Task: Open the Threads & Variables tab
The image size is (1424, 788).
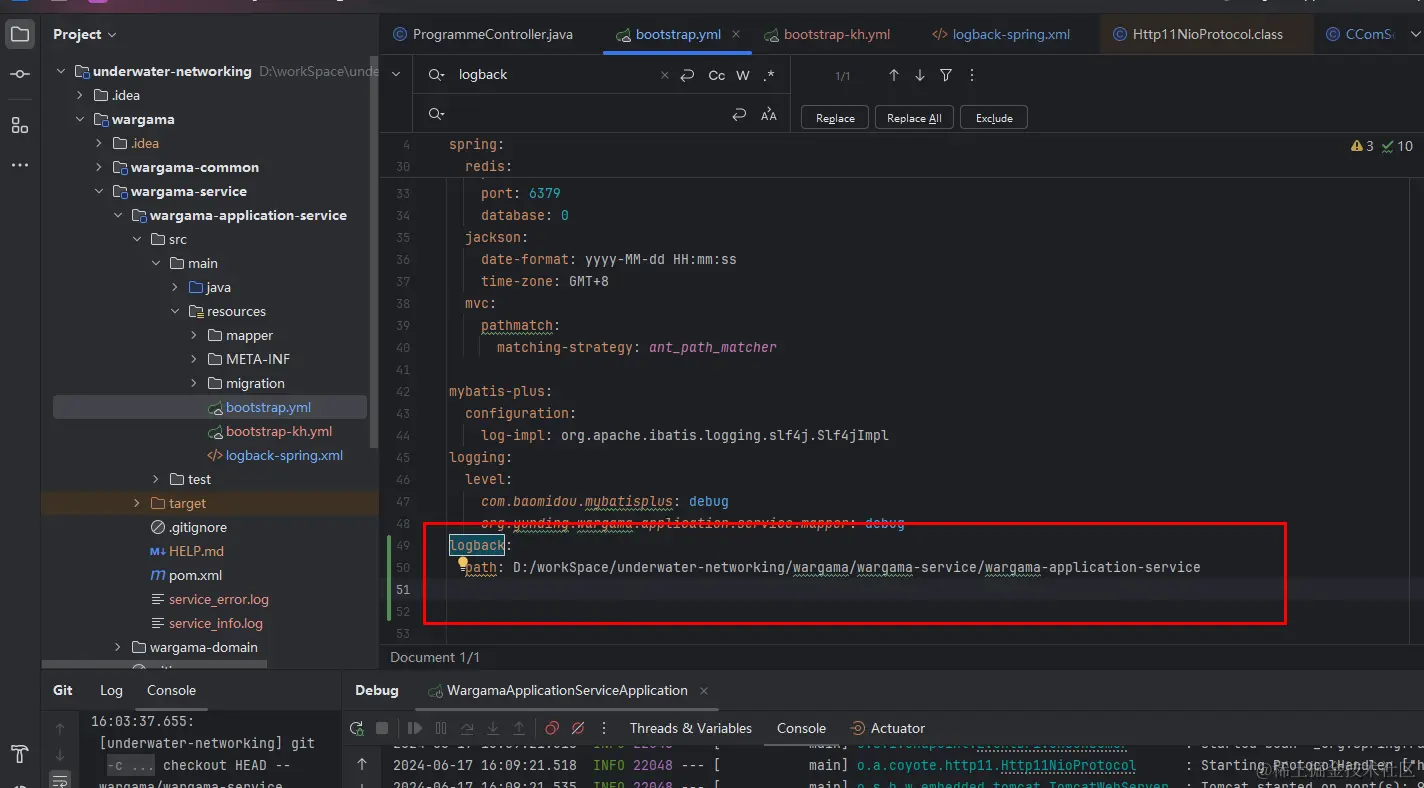Action: coord(690,728)
